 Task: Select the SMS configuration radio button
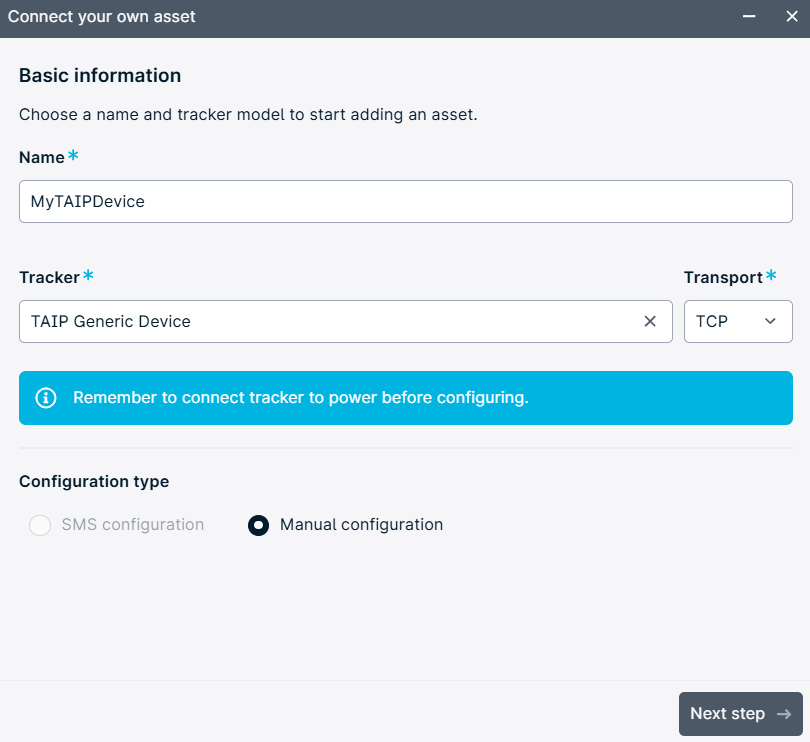(40, 525)
